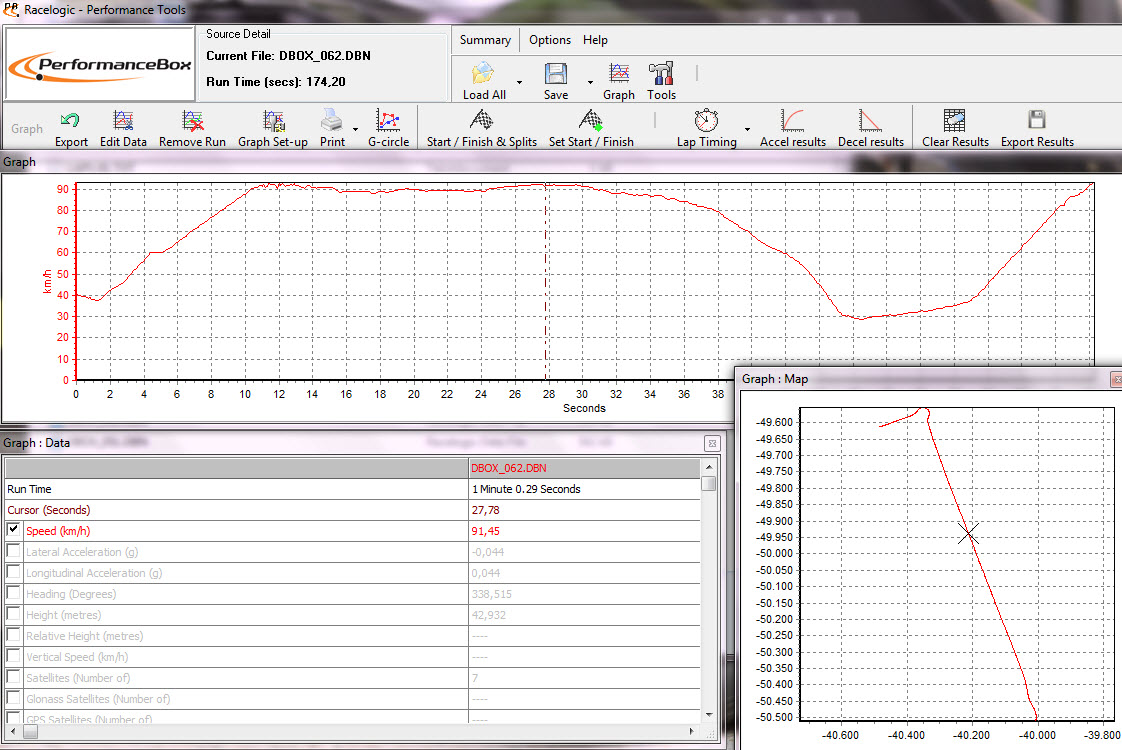Open the G-circle plot tool
Viewport: 1122px width, 750px height.
[389, 120]
